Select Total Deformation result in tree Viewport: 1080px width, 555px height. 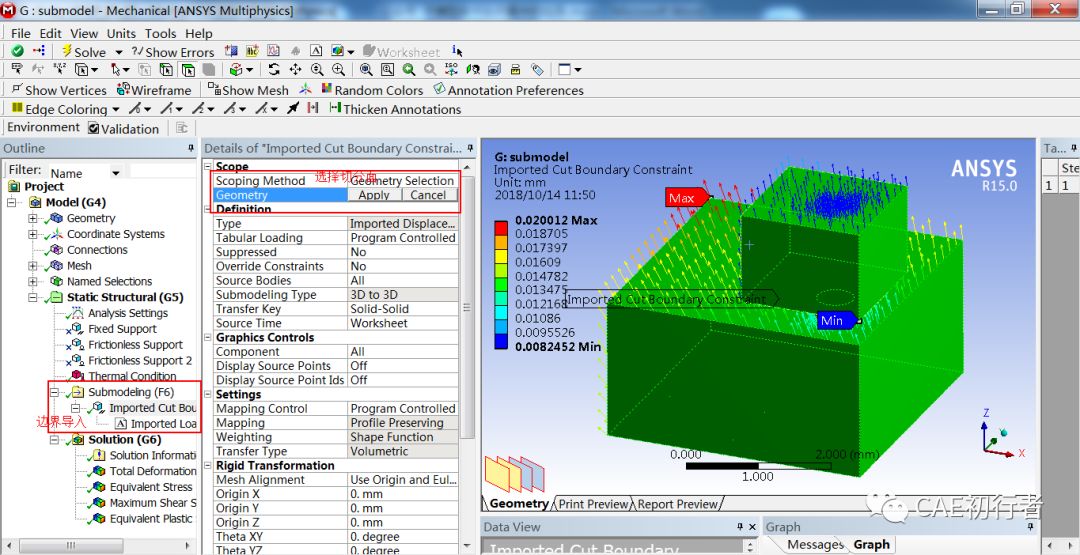click(152, 471)
